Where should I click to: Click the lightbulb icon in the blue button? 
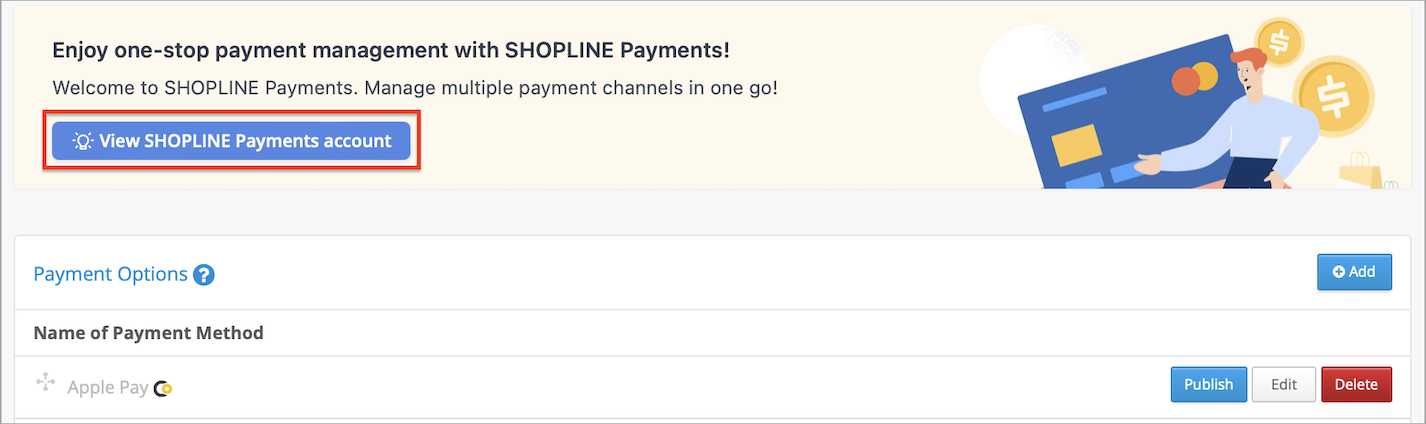point(83,141)
